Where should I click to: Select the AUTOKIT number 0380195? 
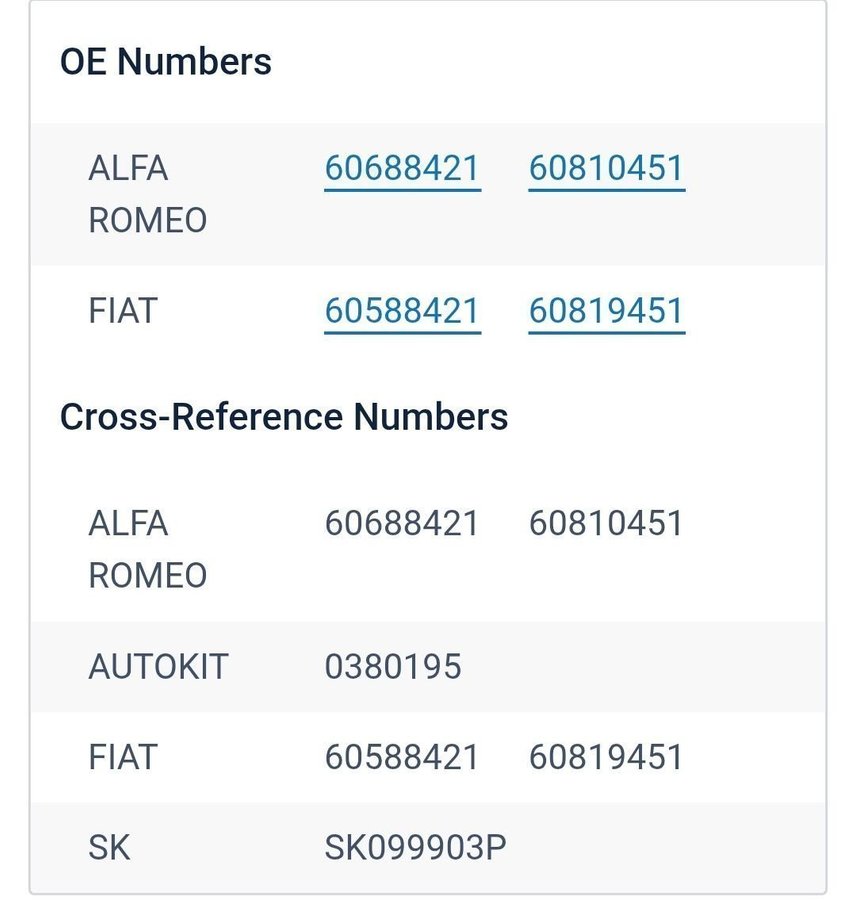393,666
